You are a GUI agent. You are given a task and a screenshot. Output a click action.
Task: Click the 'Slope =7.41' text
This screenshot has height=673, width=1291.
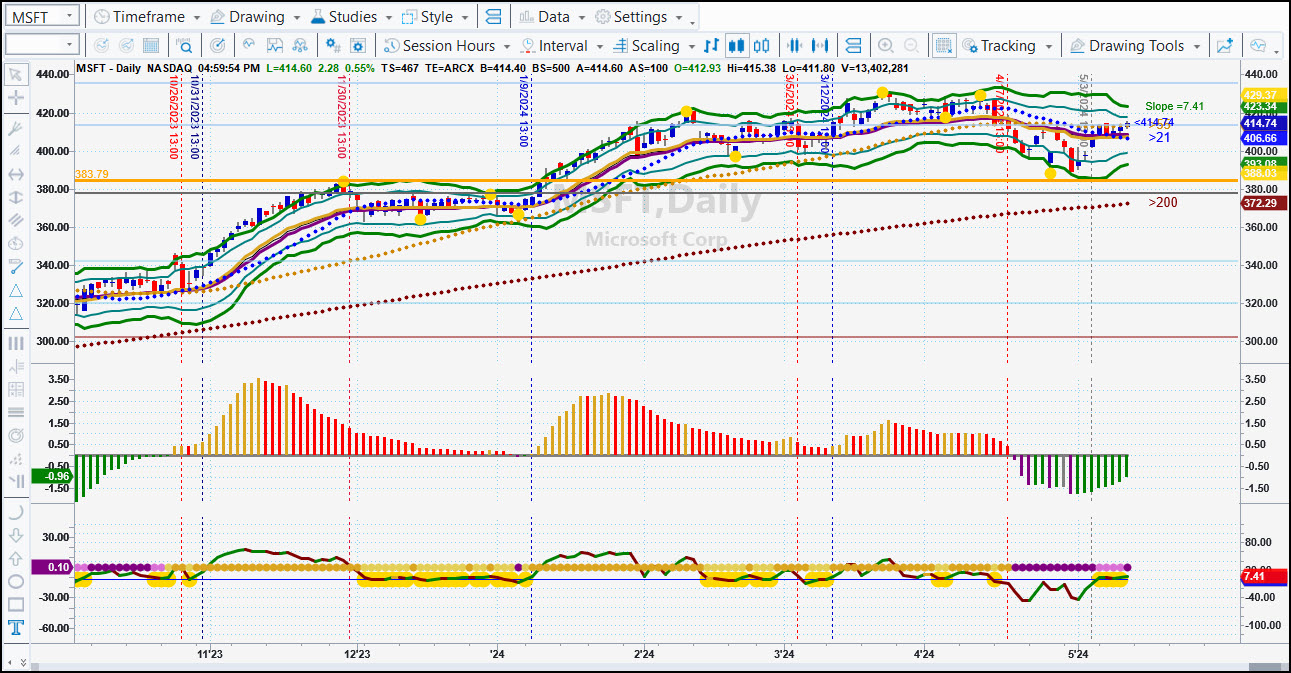click(x=1173, y=106)
